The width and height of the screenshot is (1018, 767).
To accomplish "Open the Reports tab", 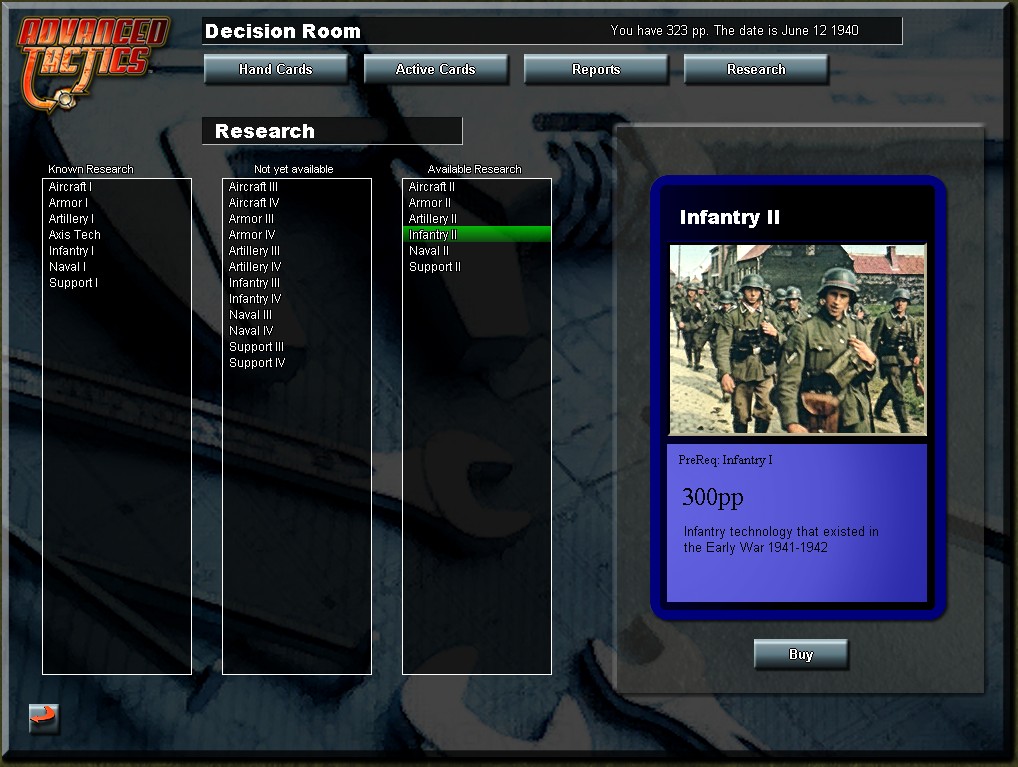I will coord(596,69).
